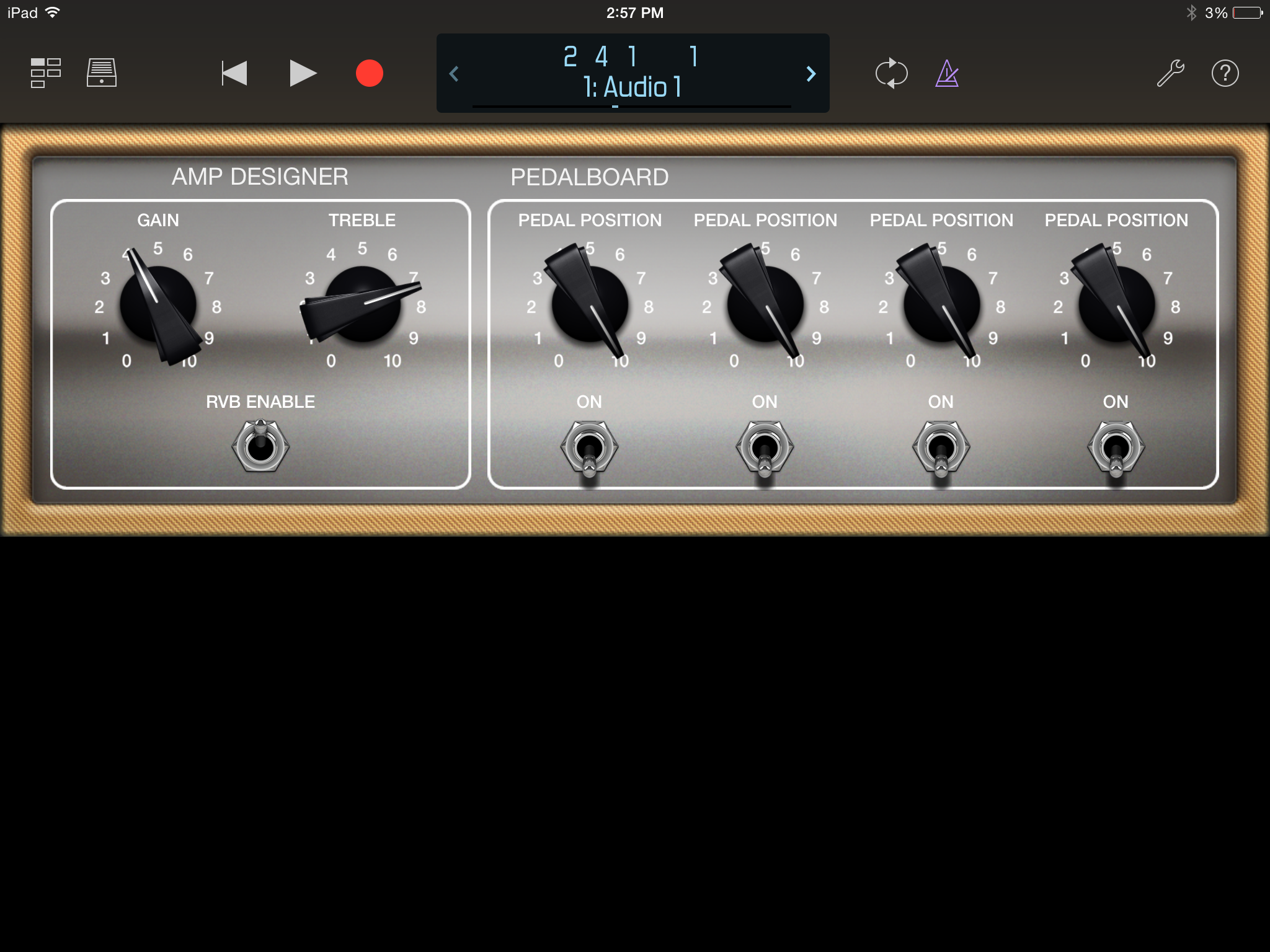Toggle the cycle loop region
Screen dimensions: 1270x952
click(892, 73)
